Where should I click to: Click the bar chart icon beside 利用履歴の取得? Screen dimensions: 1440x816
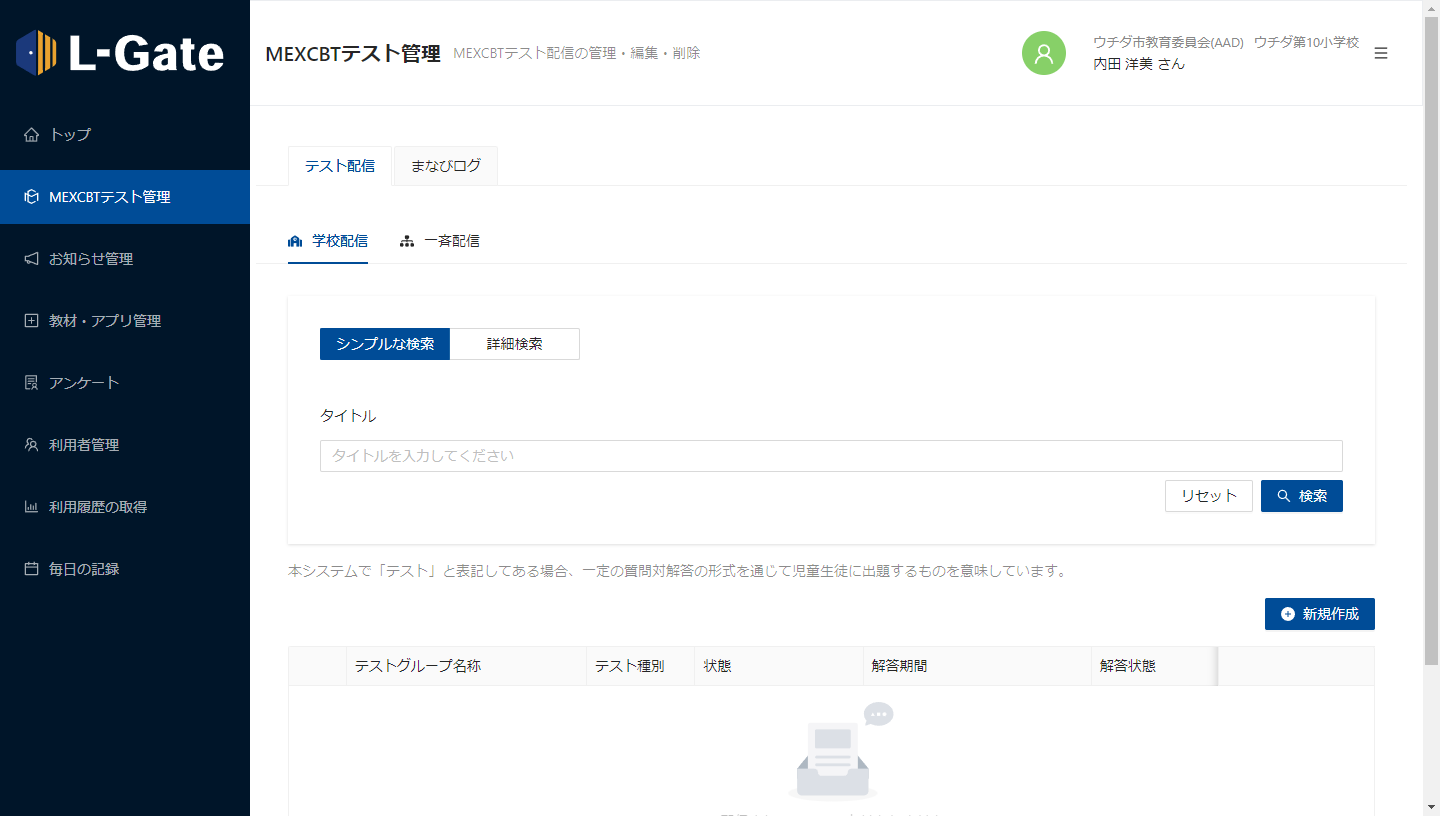coord(31,507)
